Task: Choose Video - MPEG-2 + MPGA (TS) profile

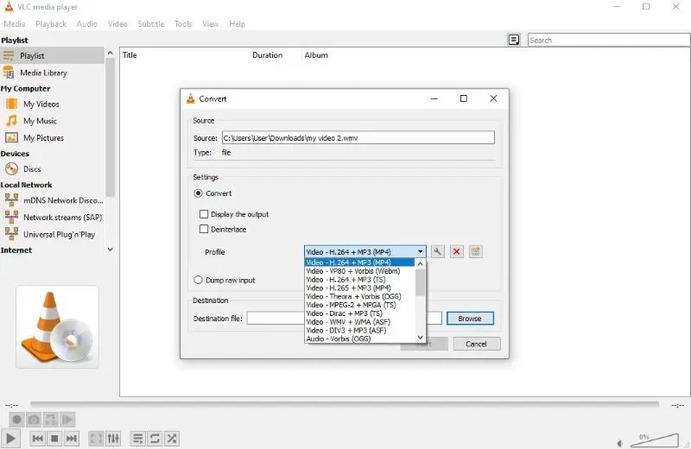Action: pos(359,305)
